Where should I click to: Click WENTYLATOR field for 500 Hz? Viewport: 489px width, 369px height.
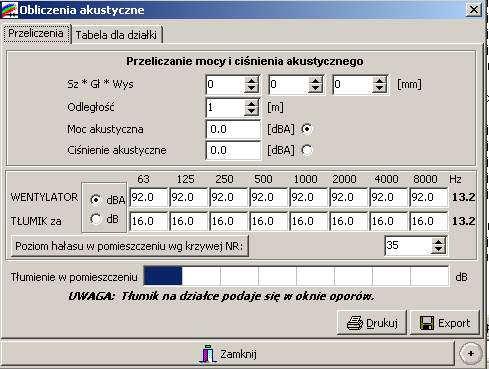pos(269,197)
